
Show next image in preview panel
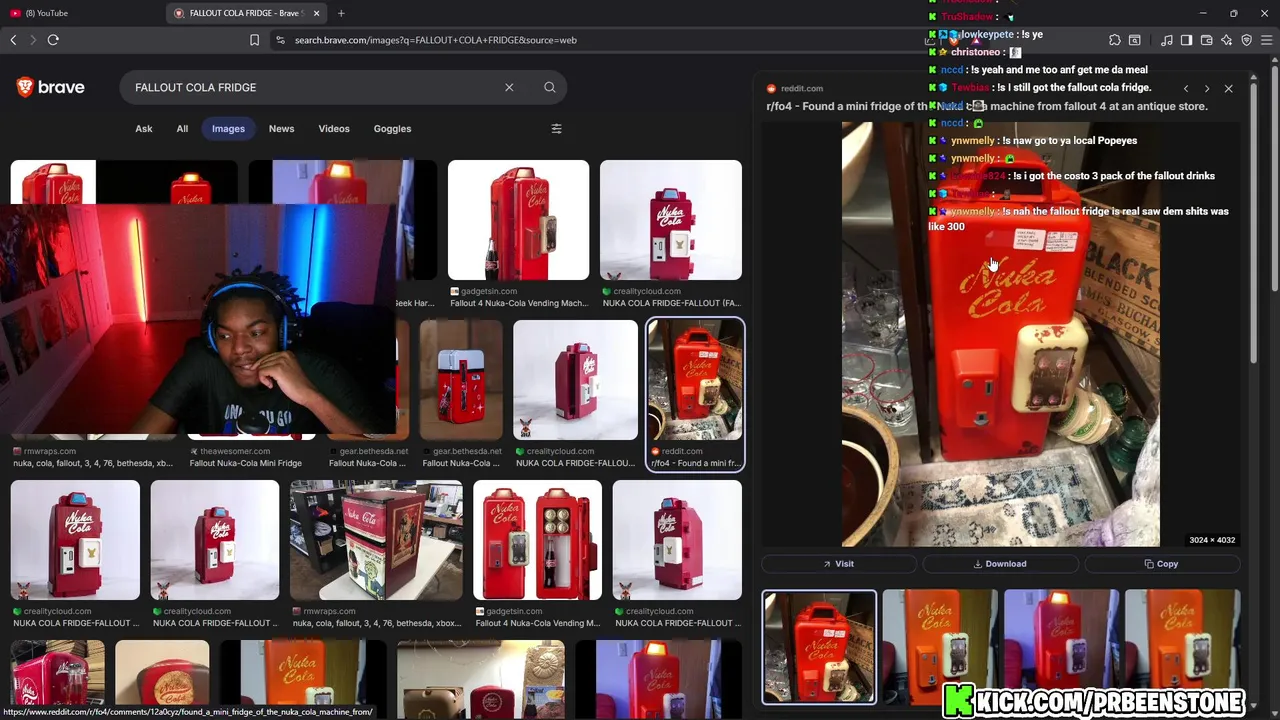click(x=1207, y=89)
